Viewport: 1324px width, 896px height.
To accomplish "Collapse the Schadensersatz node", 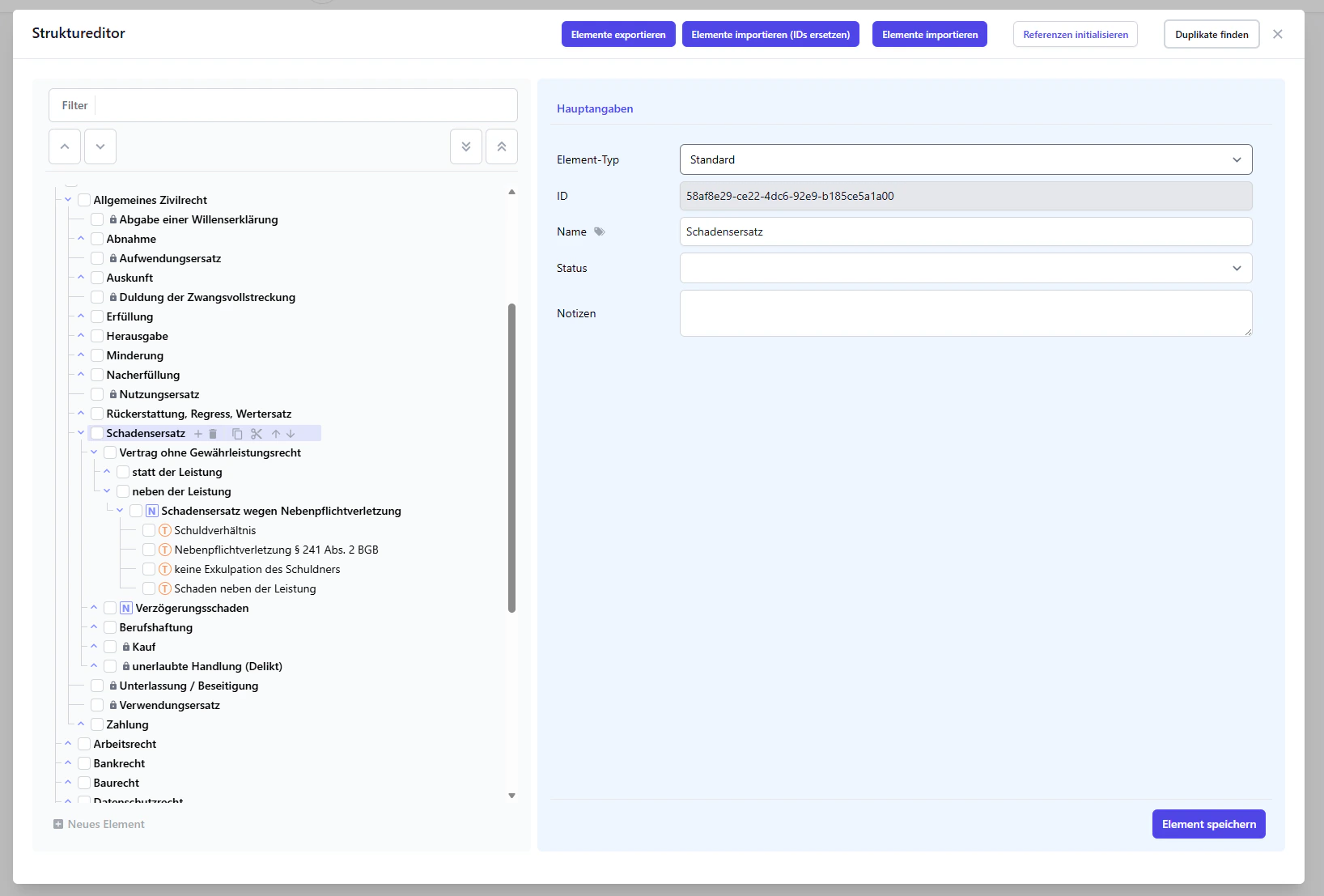I will coord(81,432).
